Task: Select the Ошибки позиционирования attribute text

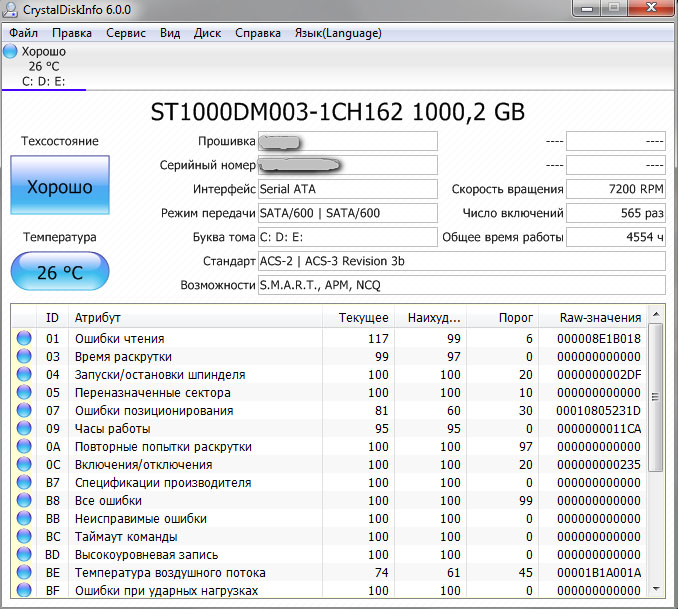Action: coord(154,411)
